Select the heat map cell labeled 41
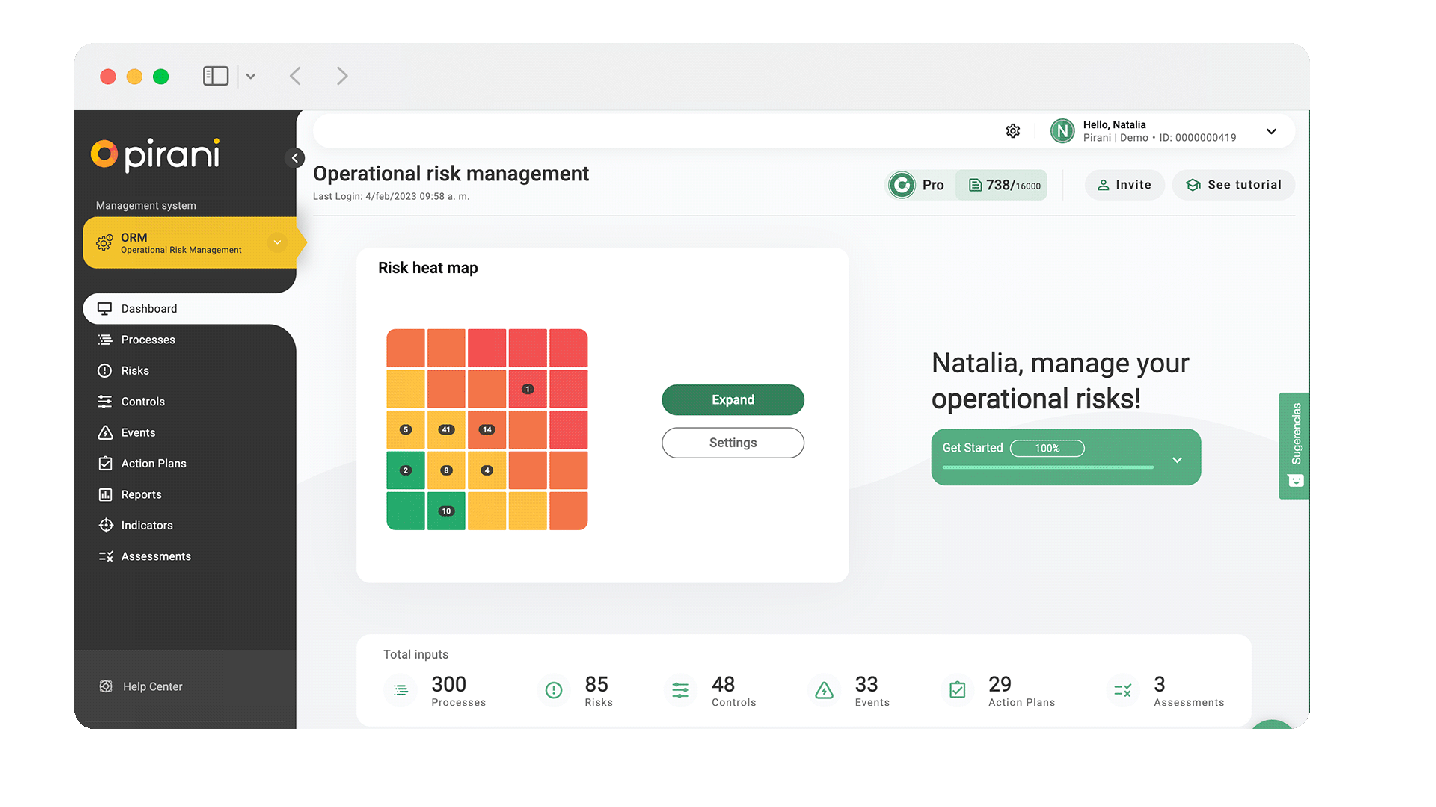1436x807 pixels. tap(446, 429)
